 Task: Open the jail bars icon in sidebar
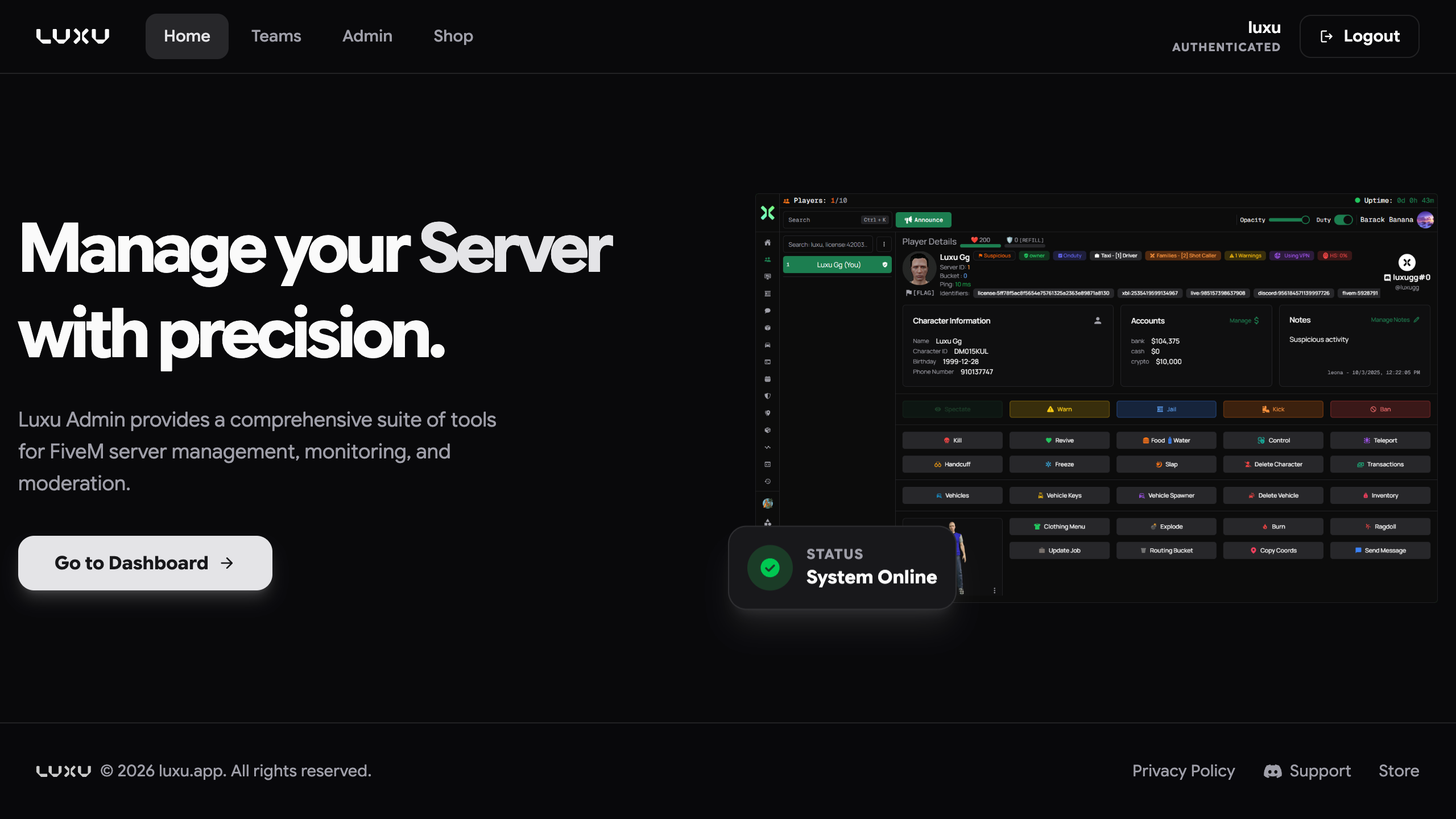point(767,294)
